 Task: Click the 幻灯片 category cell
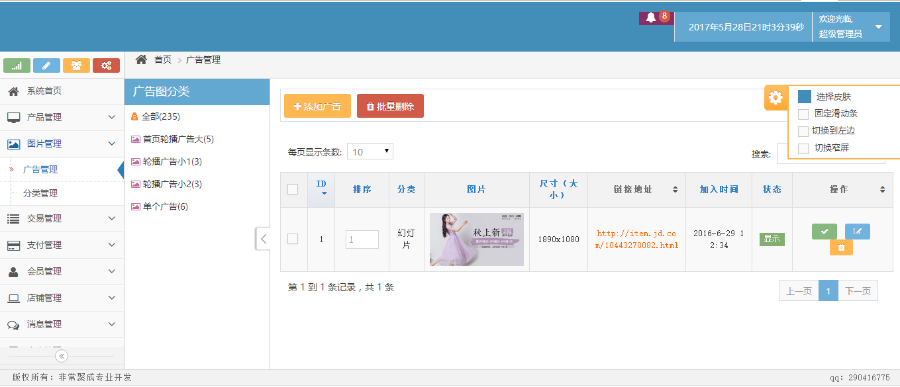(x=407, y=239)
